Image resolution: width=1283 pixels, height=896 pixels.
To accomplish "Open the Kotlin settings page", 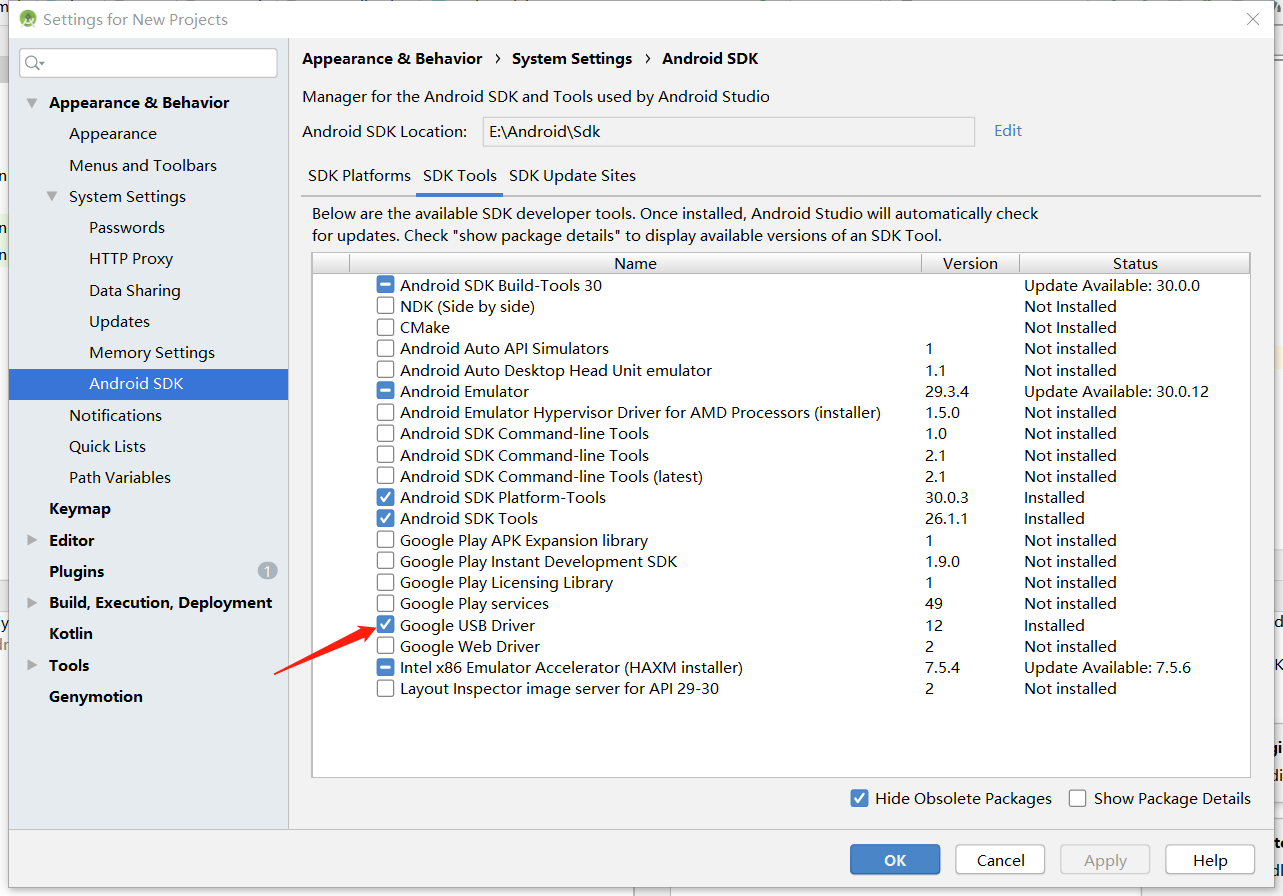I will (x=71, y=633).
